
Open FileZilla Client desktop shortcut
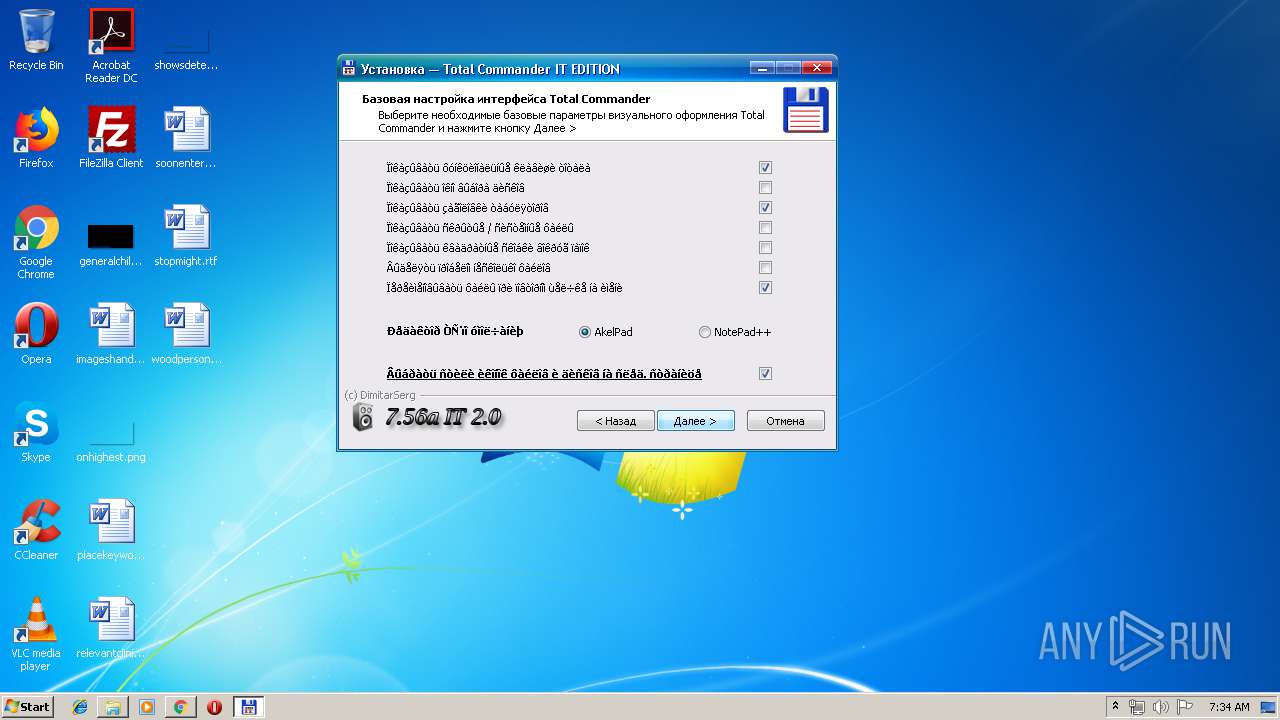pos(111,138)
